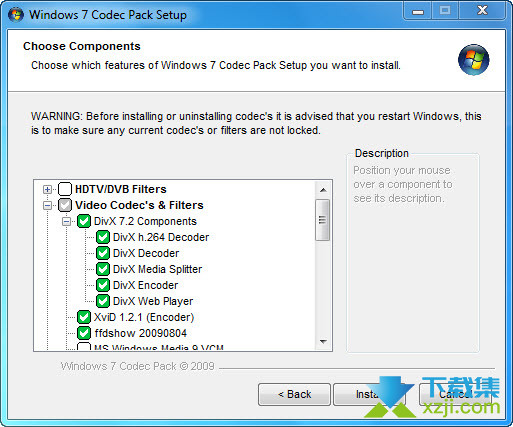
Task: Uncheck ffdshow 20090804
Action: [84, 333]
